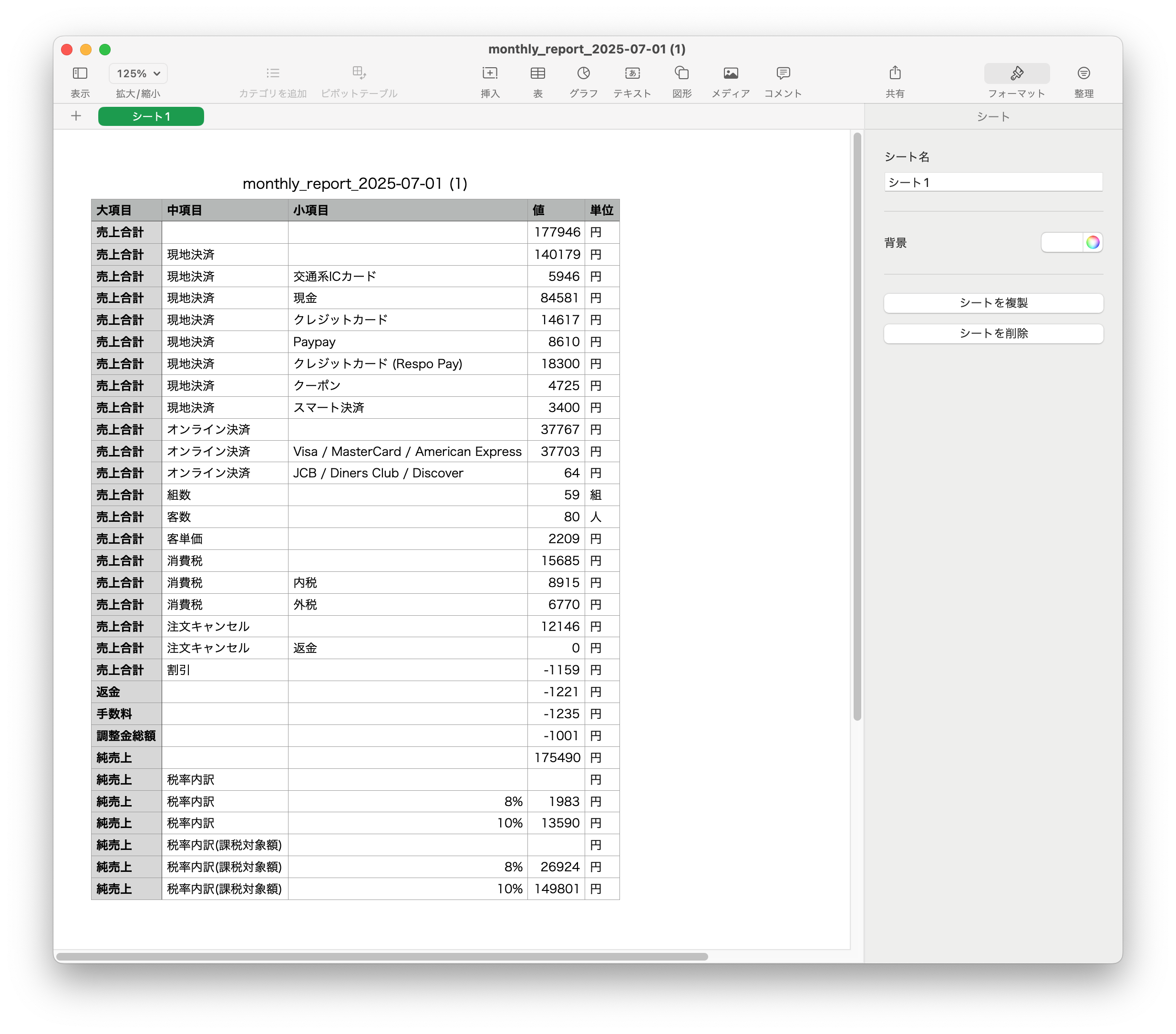Open the メディア media menu
The height and width of the screenshot is (1034, 1176).
[731, 73]
